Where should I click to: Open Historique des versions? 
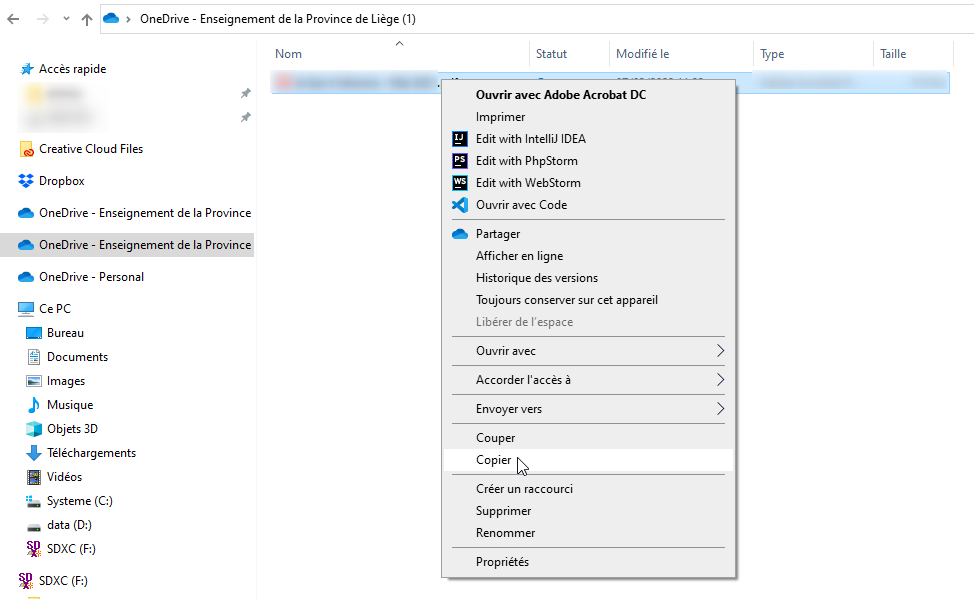[537, 278]
